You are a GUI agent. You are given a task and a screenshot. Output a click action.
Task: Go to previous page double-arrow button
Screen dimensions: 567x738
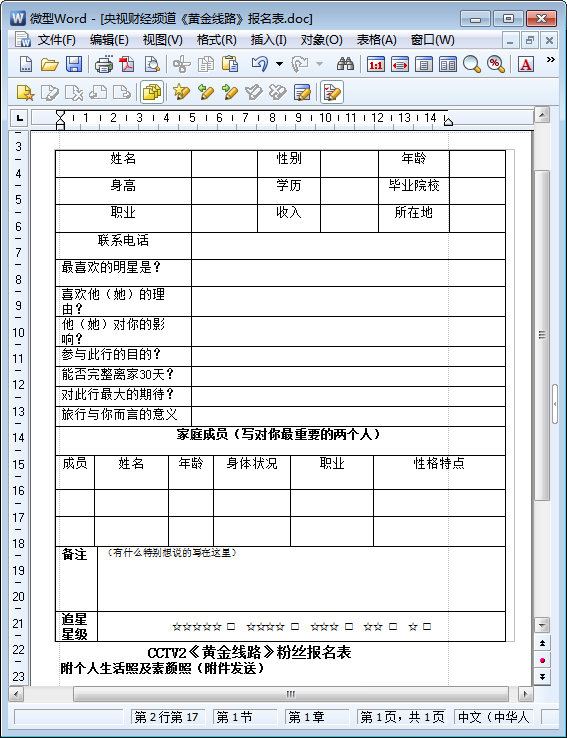tap(542, 643)
